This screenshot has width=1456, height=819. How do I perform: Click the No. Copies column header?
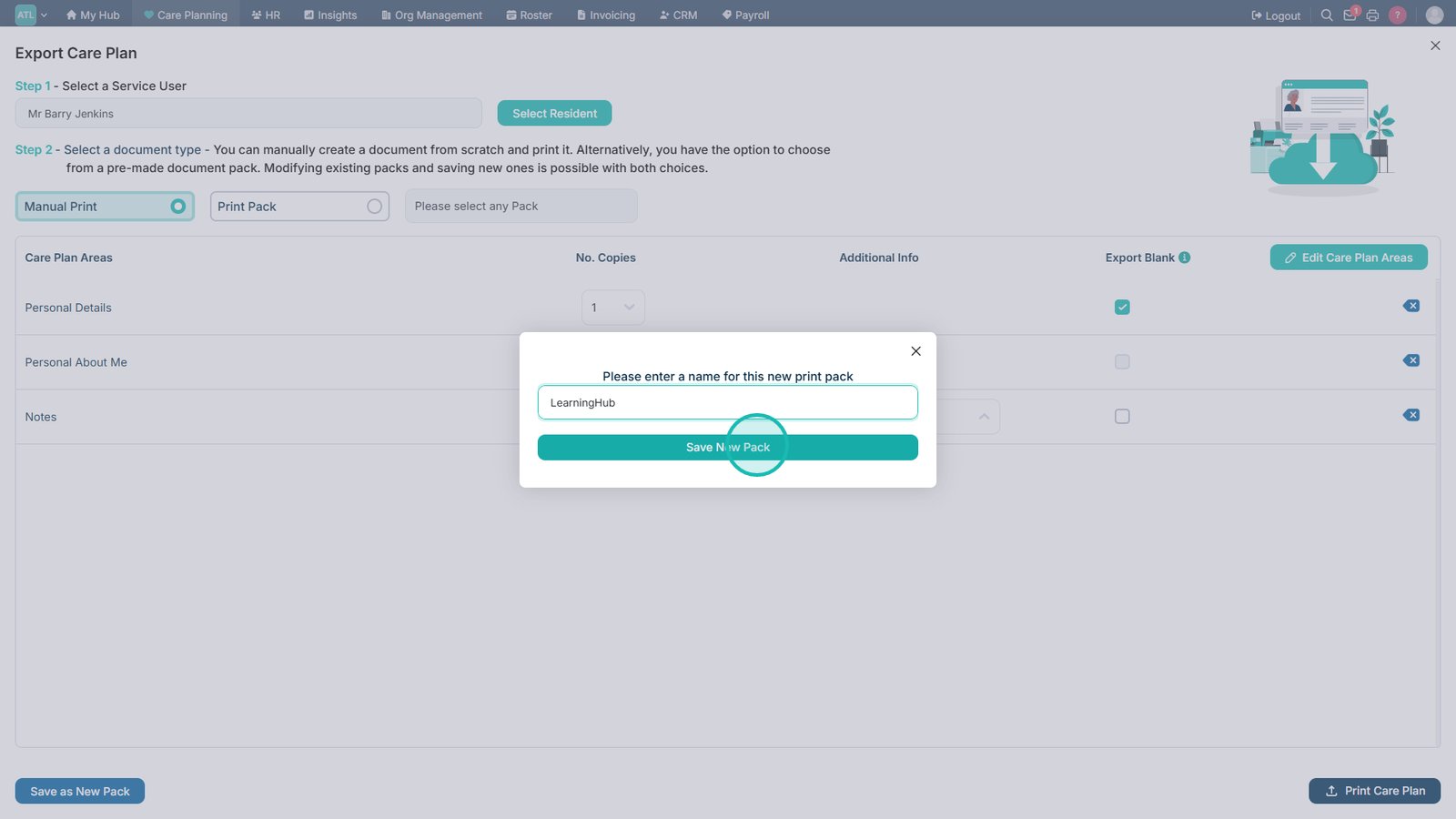pyautogui.click(x=605, y=258)
